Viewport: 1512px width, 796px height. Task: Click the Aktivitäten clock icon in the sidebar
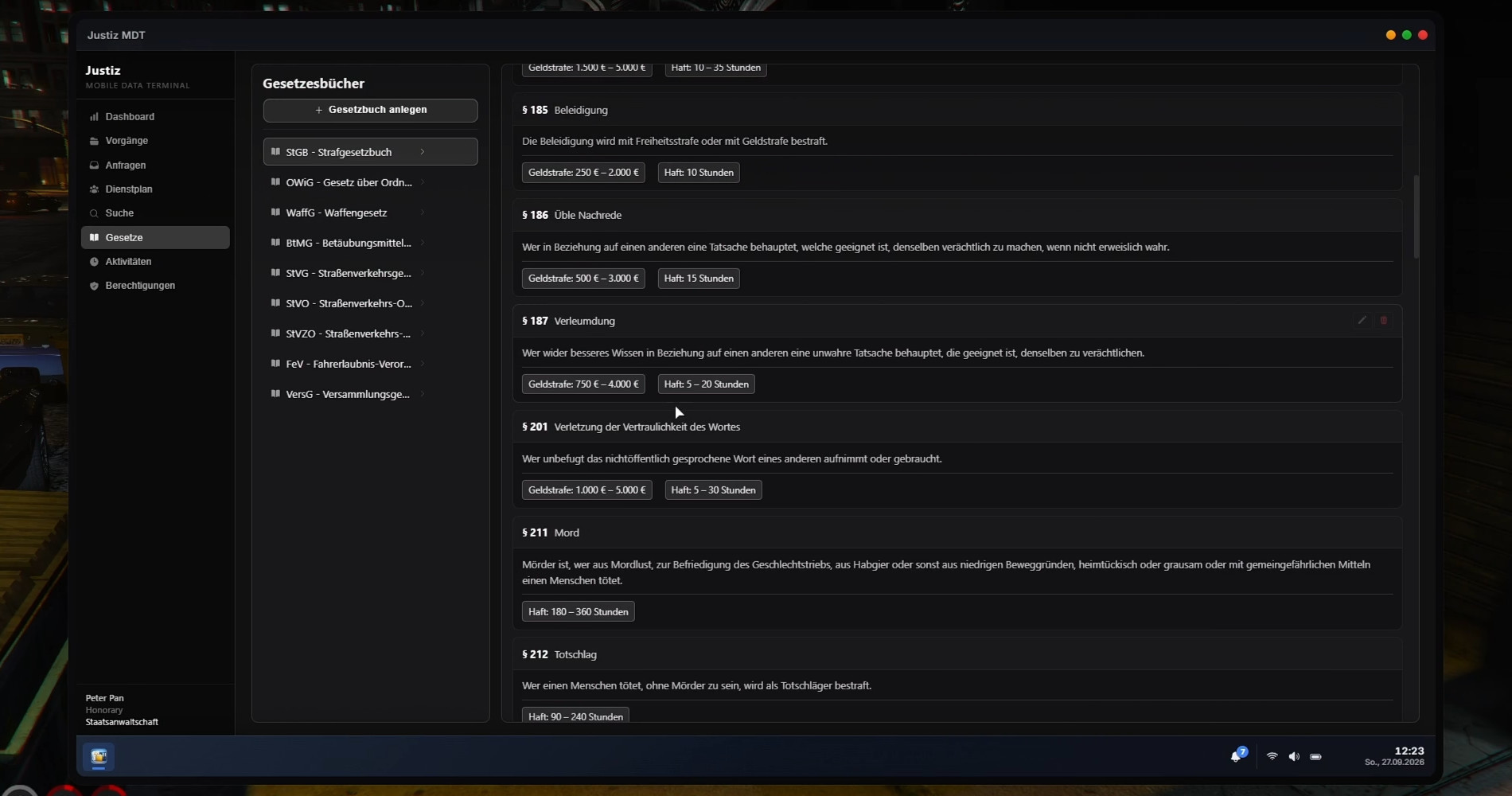click(x=94, y=261)
